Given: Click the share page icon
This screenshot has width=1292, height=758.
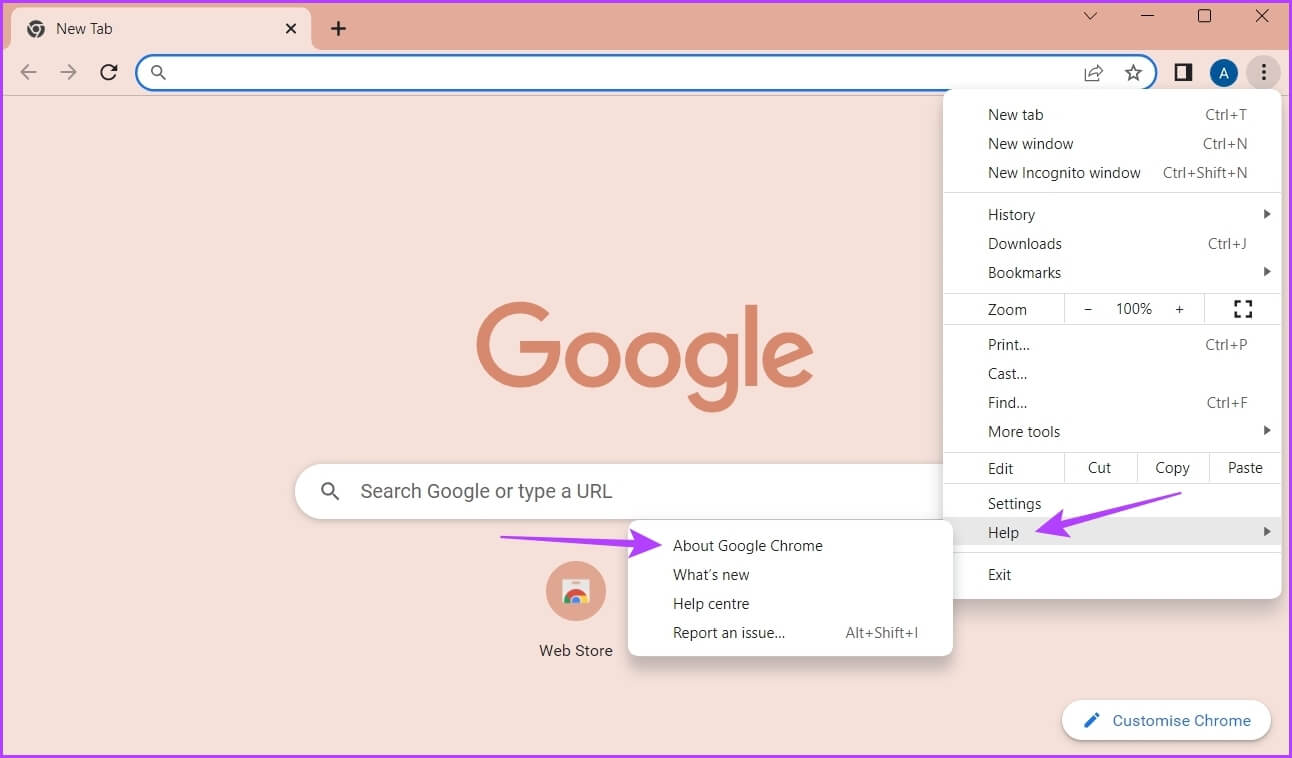Looking at the screenshot, I should [1093, 72].
